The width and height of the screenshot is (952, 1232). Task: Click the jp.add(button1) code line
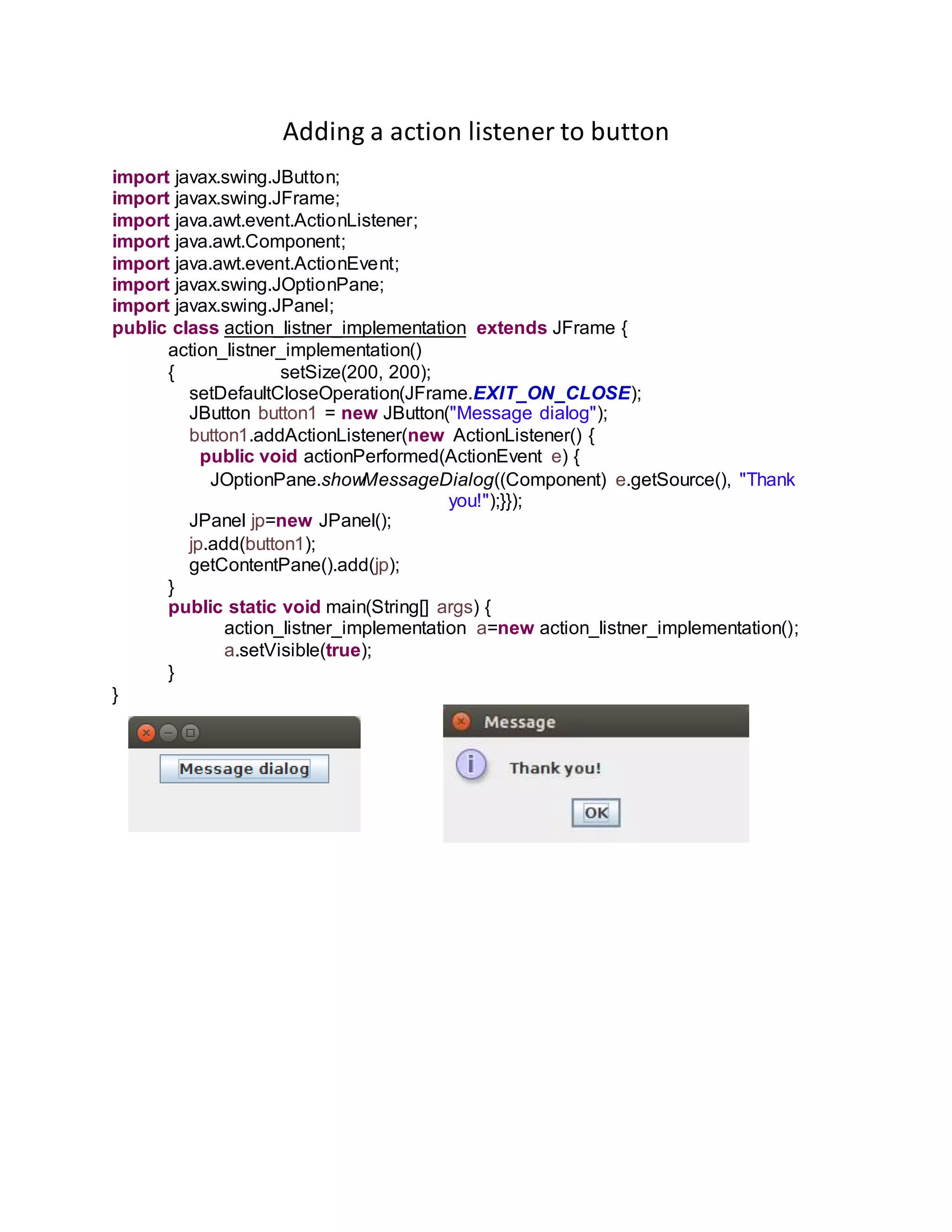coord(252,544)
